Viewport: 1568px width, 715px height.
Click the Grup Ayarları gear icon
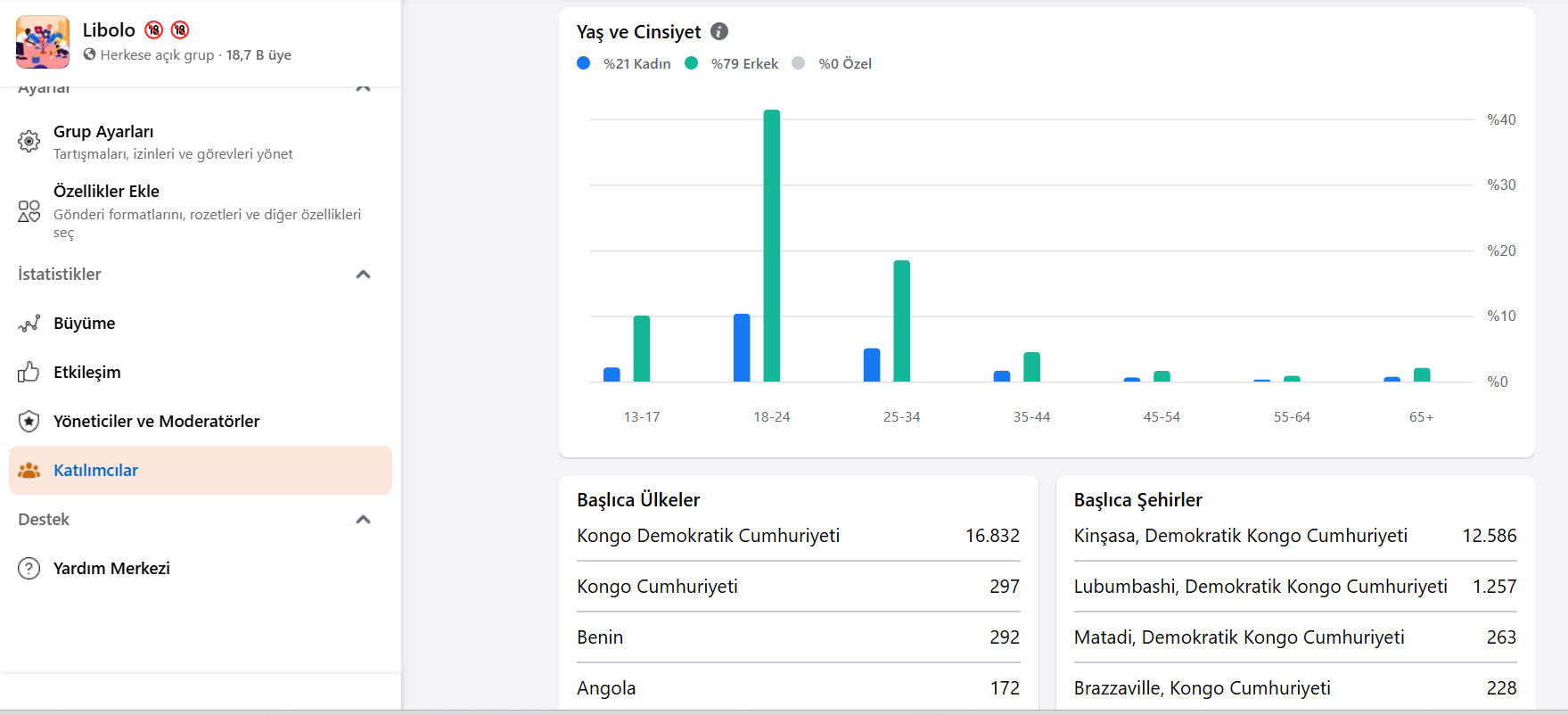tap(29, 142)
